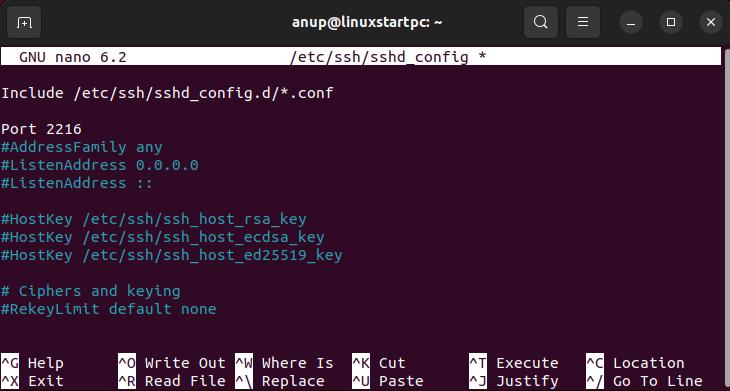Screen dimensions: 730x391
Task: Open the hamburger menu in title bar
Action: (x=583, y=22)
